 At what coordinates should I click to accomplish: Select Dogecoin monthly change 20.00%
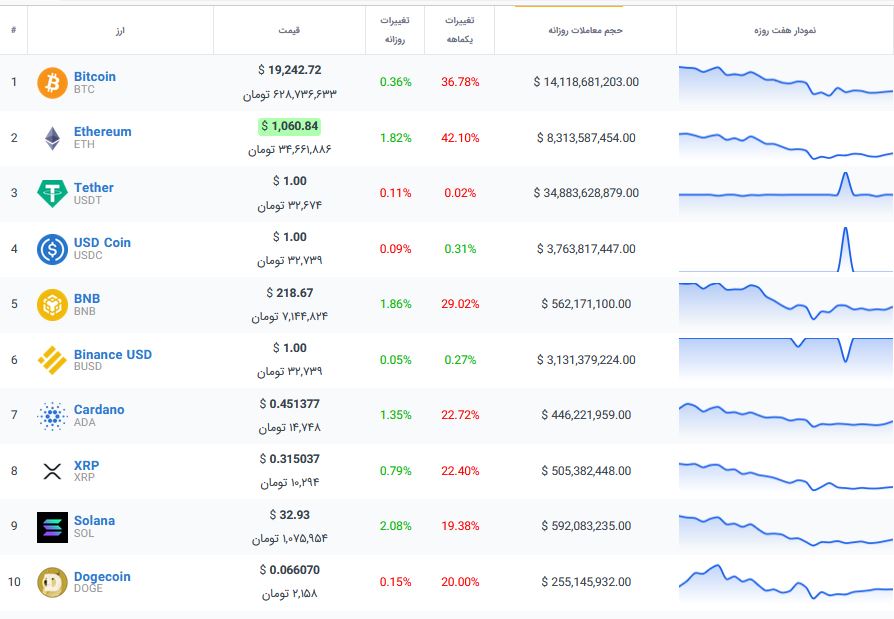460,582
